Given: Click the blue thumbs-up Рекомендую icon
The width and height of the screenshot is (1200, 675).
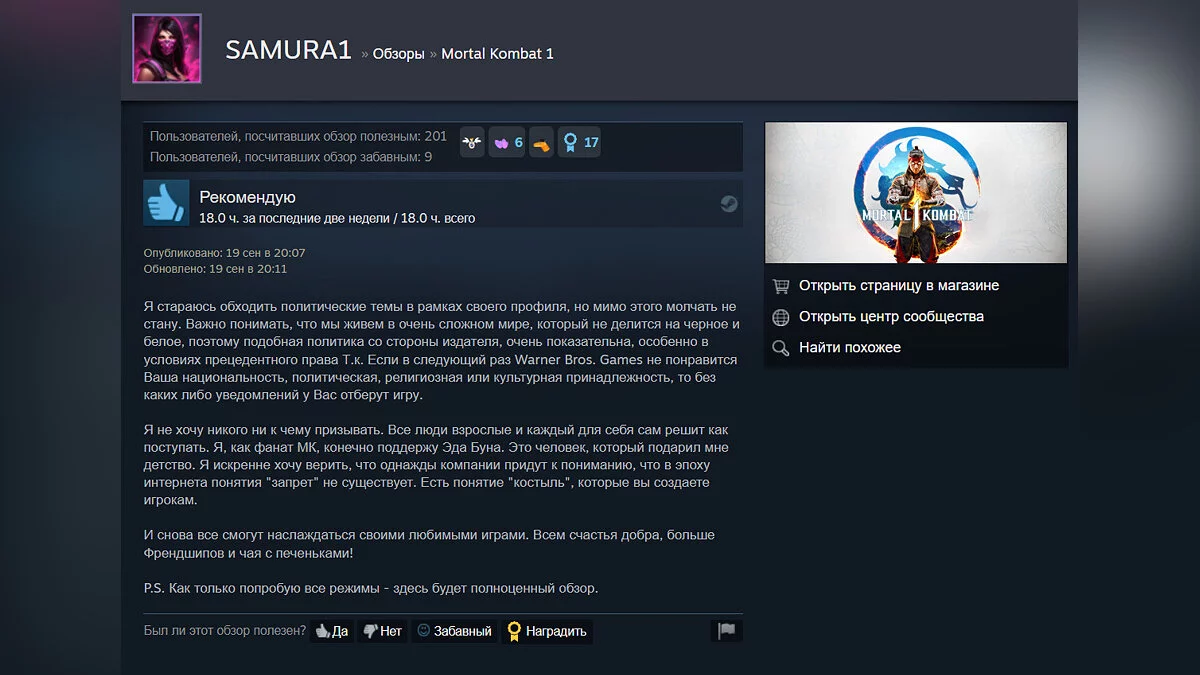Looking at the screenshot, I should [x=166, y=203].
